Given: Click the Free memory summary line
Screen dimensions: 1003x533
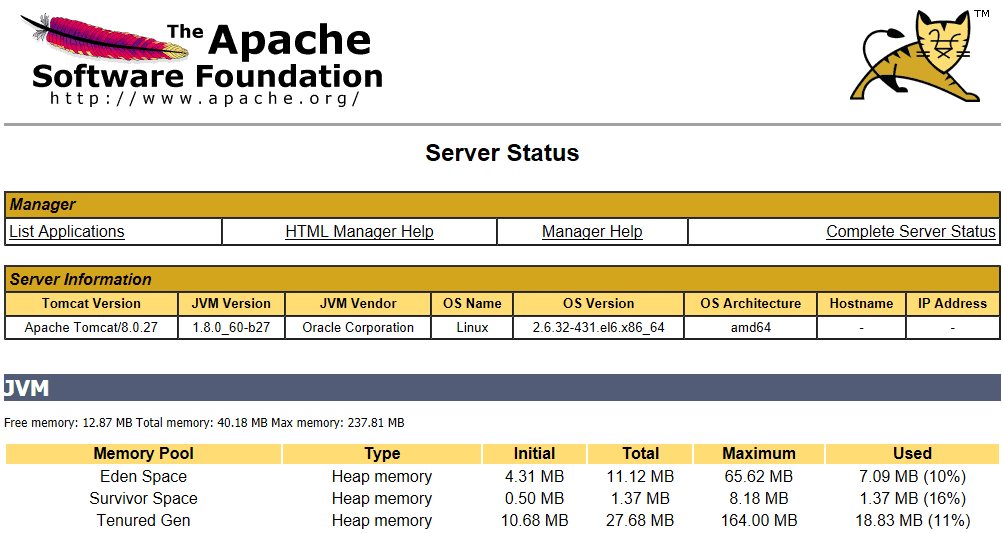Looking at the screenshot, I should pyautogui.click(x=204, y=423).
